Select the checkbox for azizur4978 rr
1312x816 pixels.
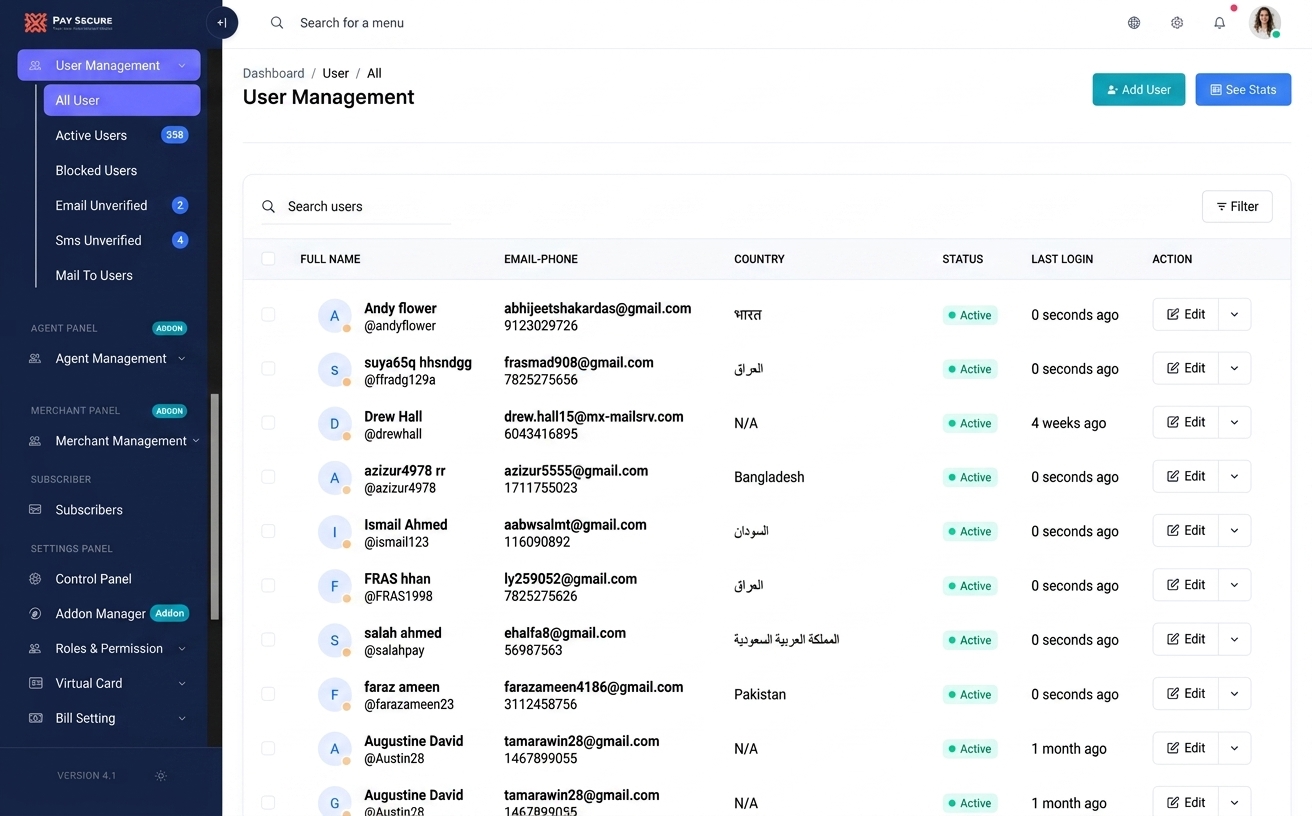pos(268,476)
